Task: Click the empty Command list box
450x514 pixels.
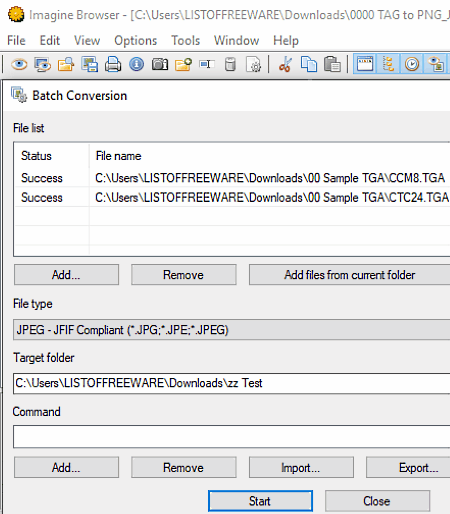Action: 231,436
